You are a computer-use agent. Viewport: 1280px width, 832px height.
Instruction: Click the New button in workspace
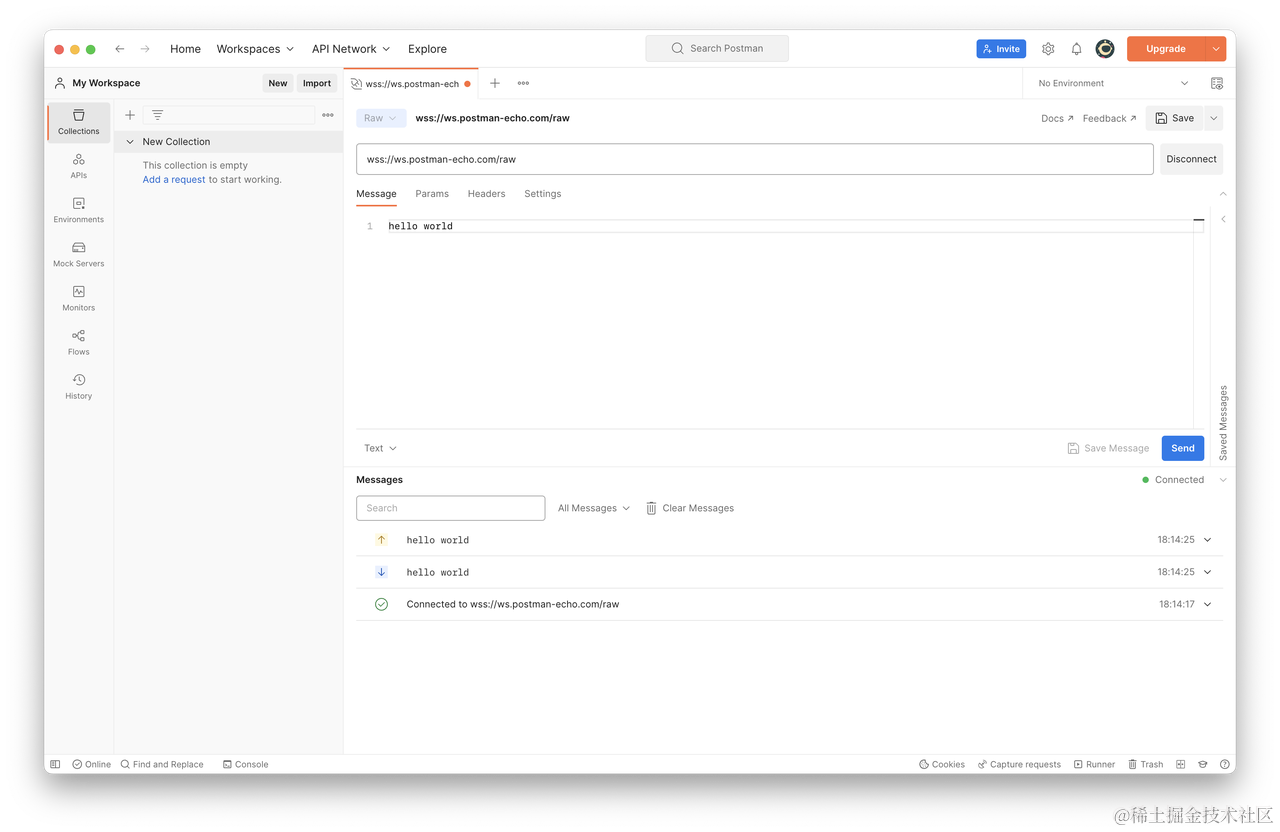pos(278,84)
